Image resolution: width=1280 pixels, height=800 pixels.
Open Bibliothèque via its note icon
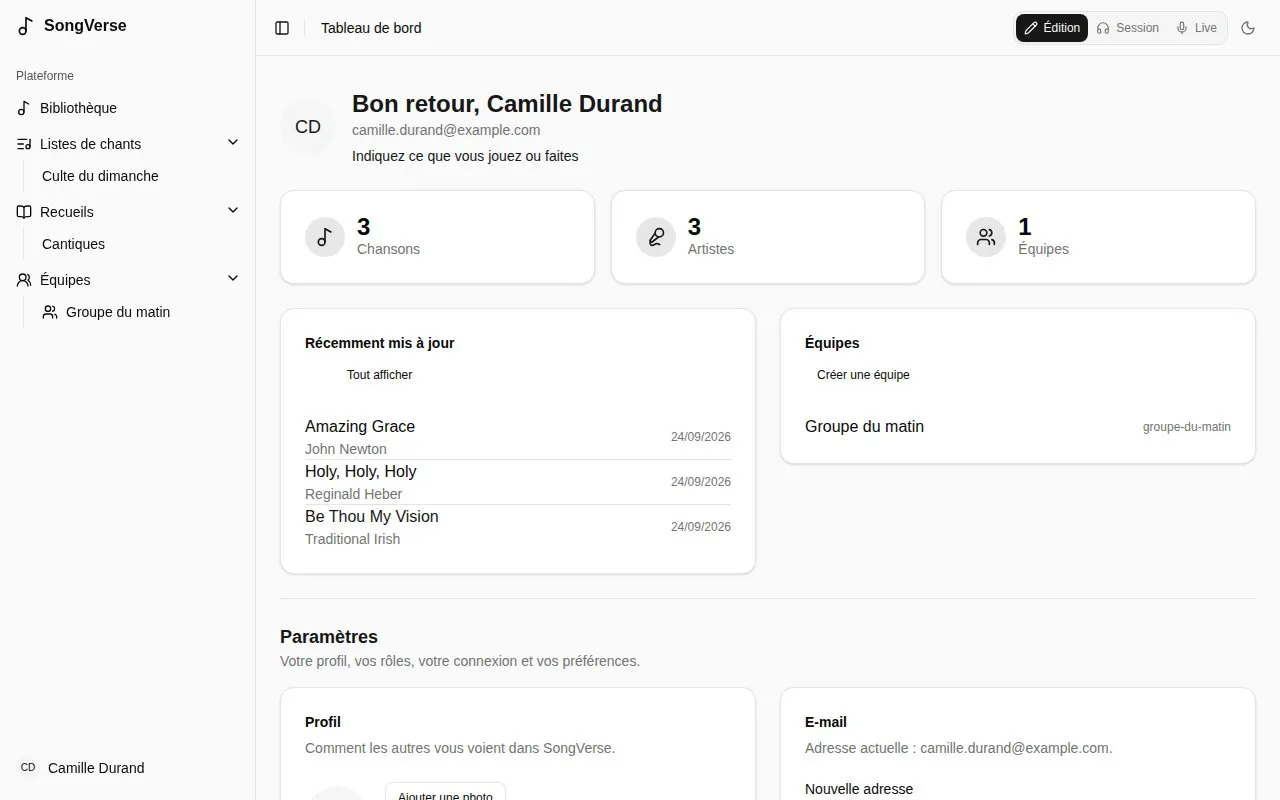click(x=25, y=108)
